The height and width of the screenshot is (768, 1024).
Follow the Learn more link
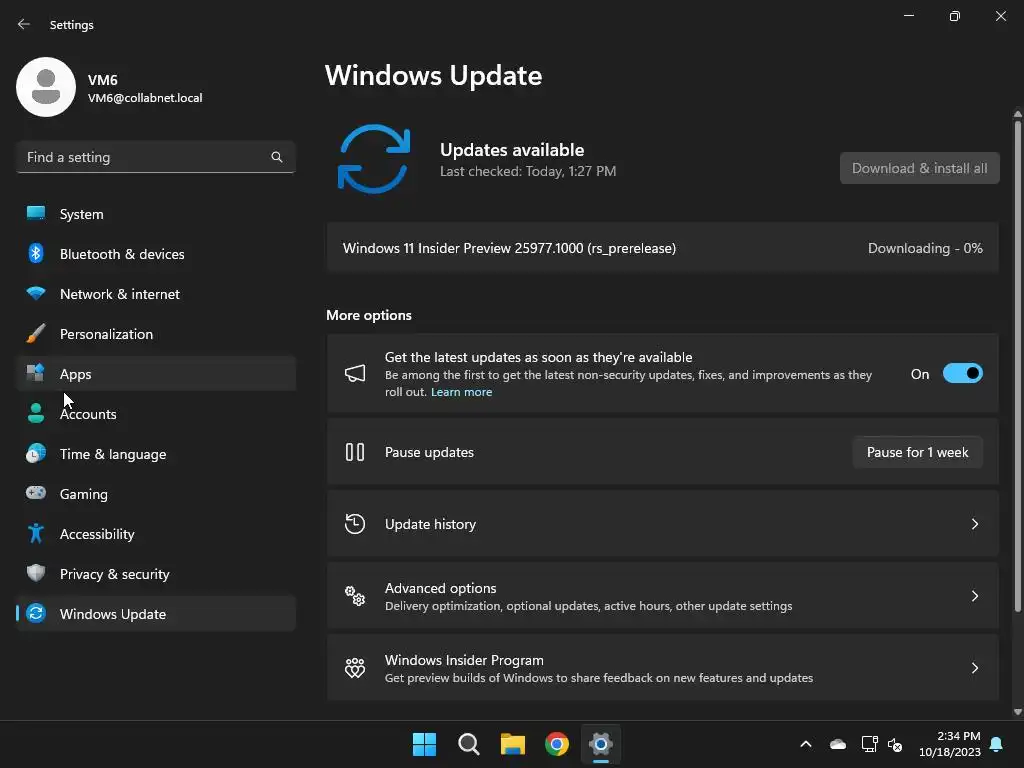pyautogui.click(x=461, y=392)
